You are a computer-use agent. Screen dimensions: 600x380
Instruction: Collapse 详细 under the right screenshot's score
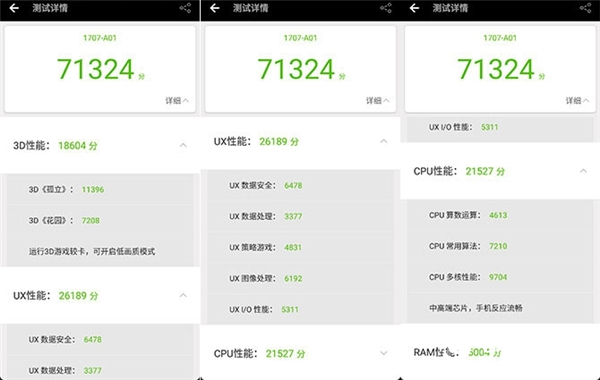pyautogui.click(x=577, y=101)
